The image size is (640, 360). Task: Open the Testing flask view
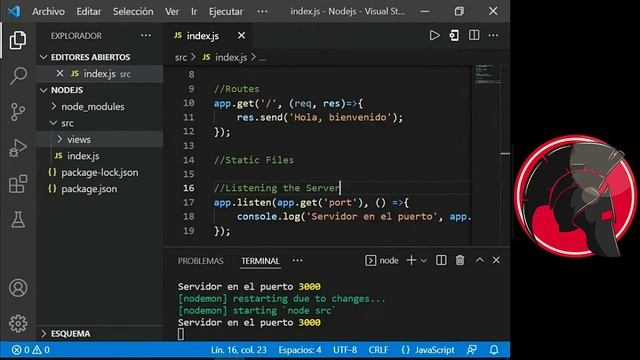pyautogui.click(x=18, y=220)
